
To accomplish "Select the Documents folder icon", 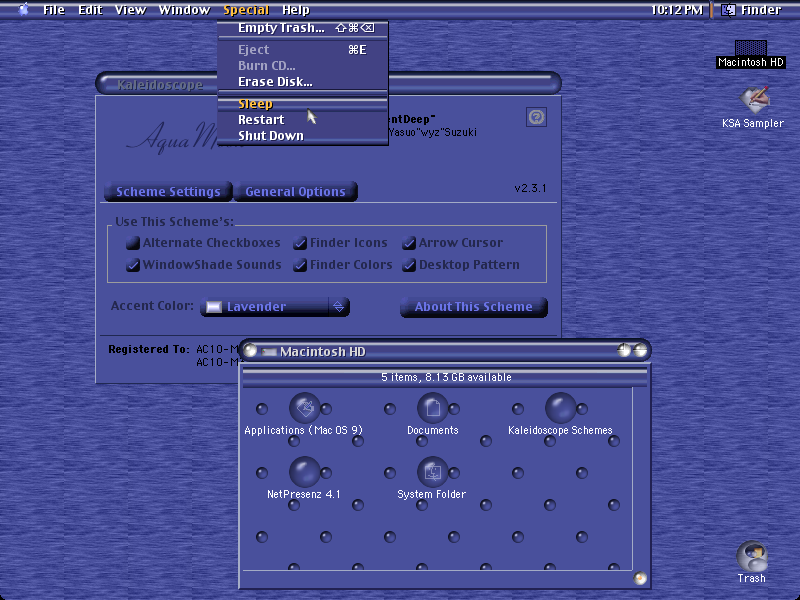I will 433,408.
